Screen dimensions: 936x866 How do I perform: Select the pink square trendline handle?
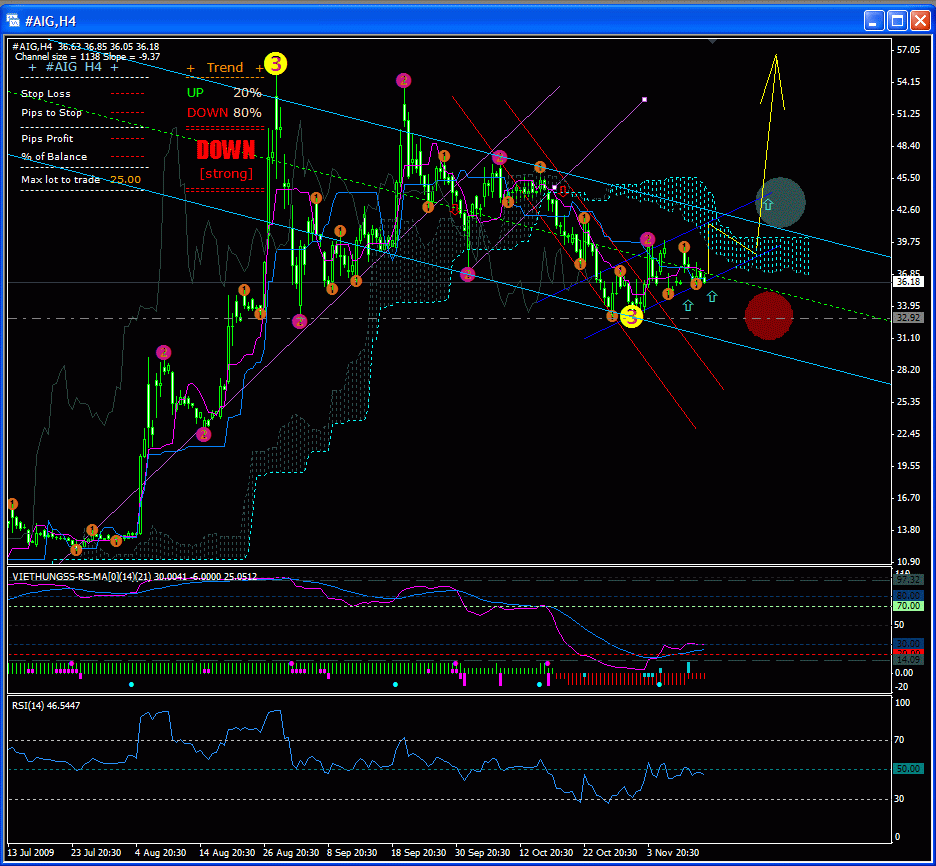tap(645, 100)
